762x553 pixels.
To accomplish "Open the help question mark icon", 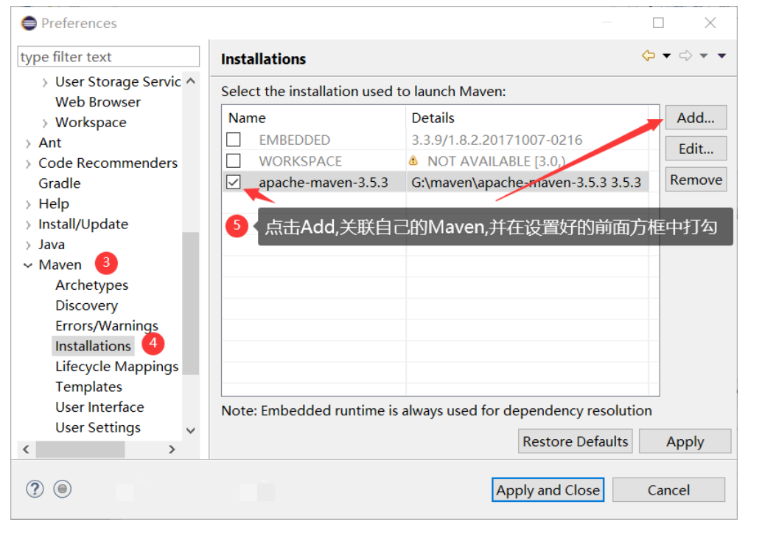I will click(35, 489).
